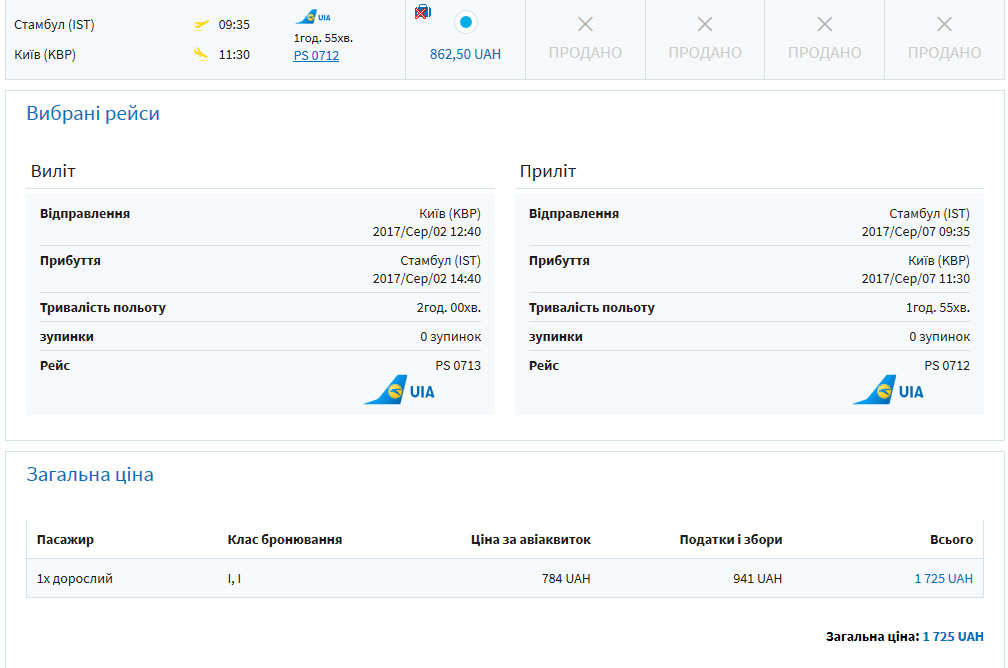
Task: Click the last sold-out X icon on the right
Action: click(x=944, y=24)
